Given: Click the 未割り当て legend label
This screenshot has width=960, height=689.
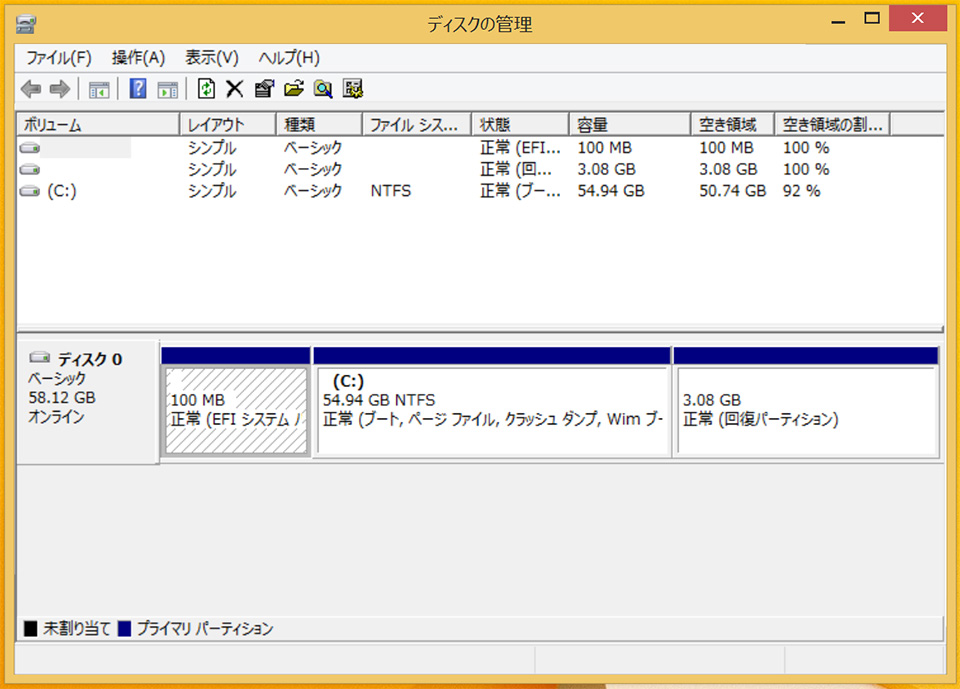Looking at the screenshot, I should click(77, 628).
